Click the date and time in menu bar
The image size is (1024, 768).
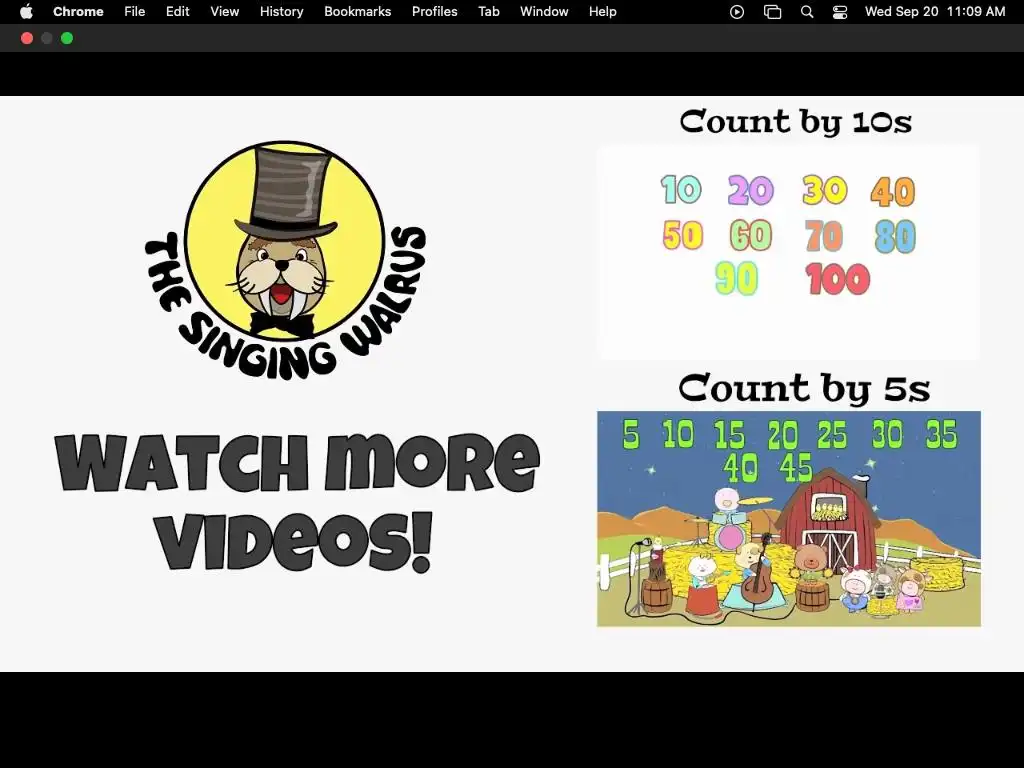click(935, 12)
